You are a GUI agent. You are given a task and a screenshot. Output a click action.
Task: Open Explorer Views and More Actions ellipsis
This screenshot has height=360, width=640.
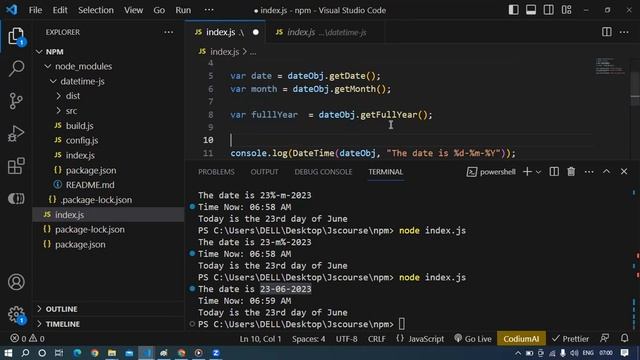tap(169, 32)
